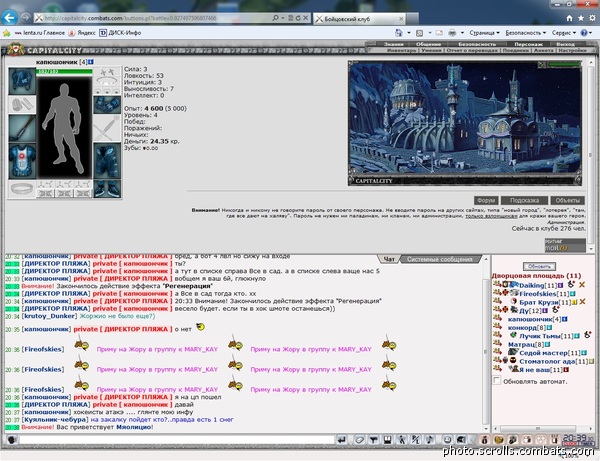Open the Персонаж game menu
Viewport: 600px width, 461px height.
pyautogui.click(x=528, y=44)
